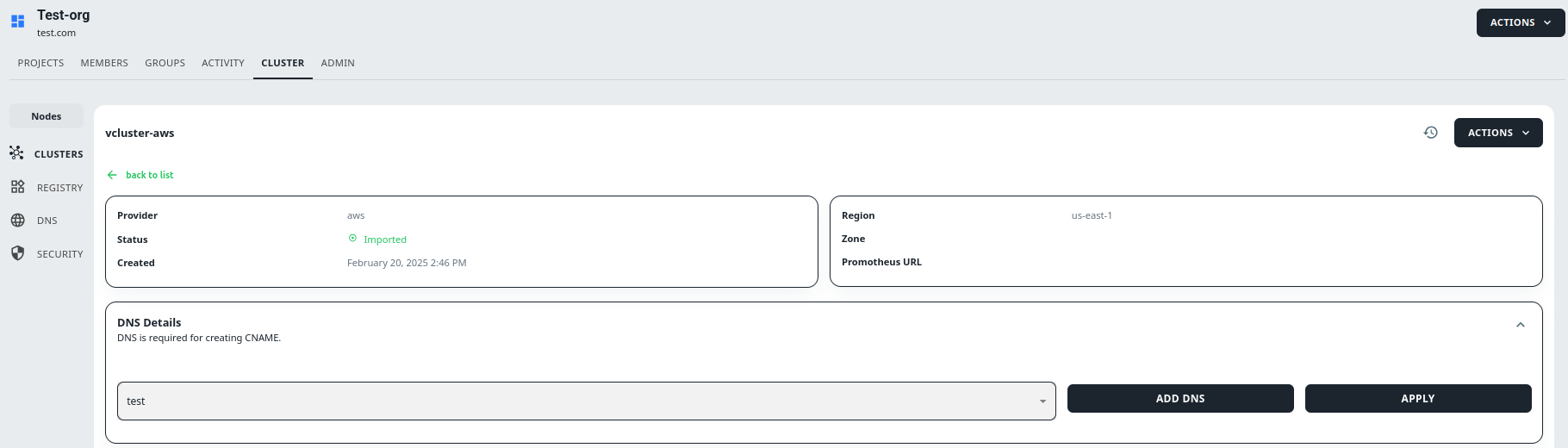
Task: Click the Imported status icon
Action: (352, 239)
